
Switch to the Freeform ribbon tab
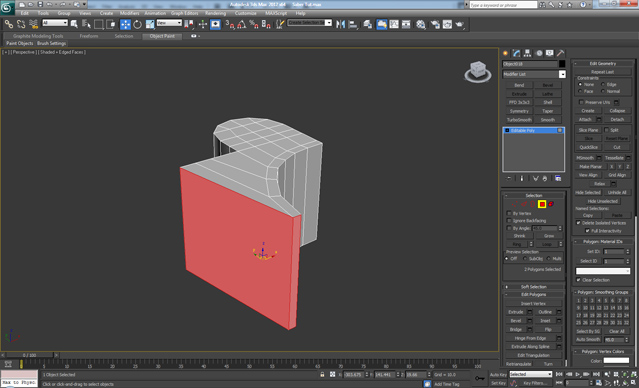coord(89,36)
